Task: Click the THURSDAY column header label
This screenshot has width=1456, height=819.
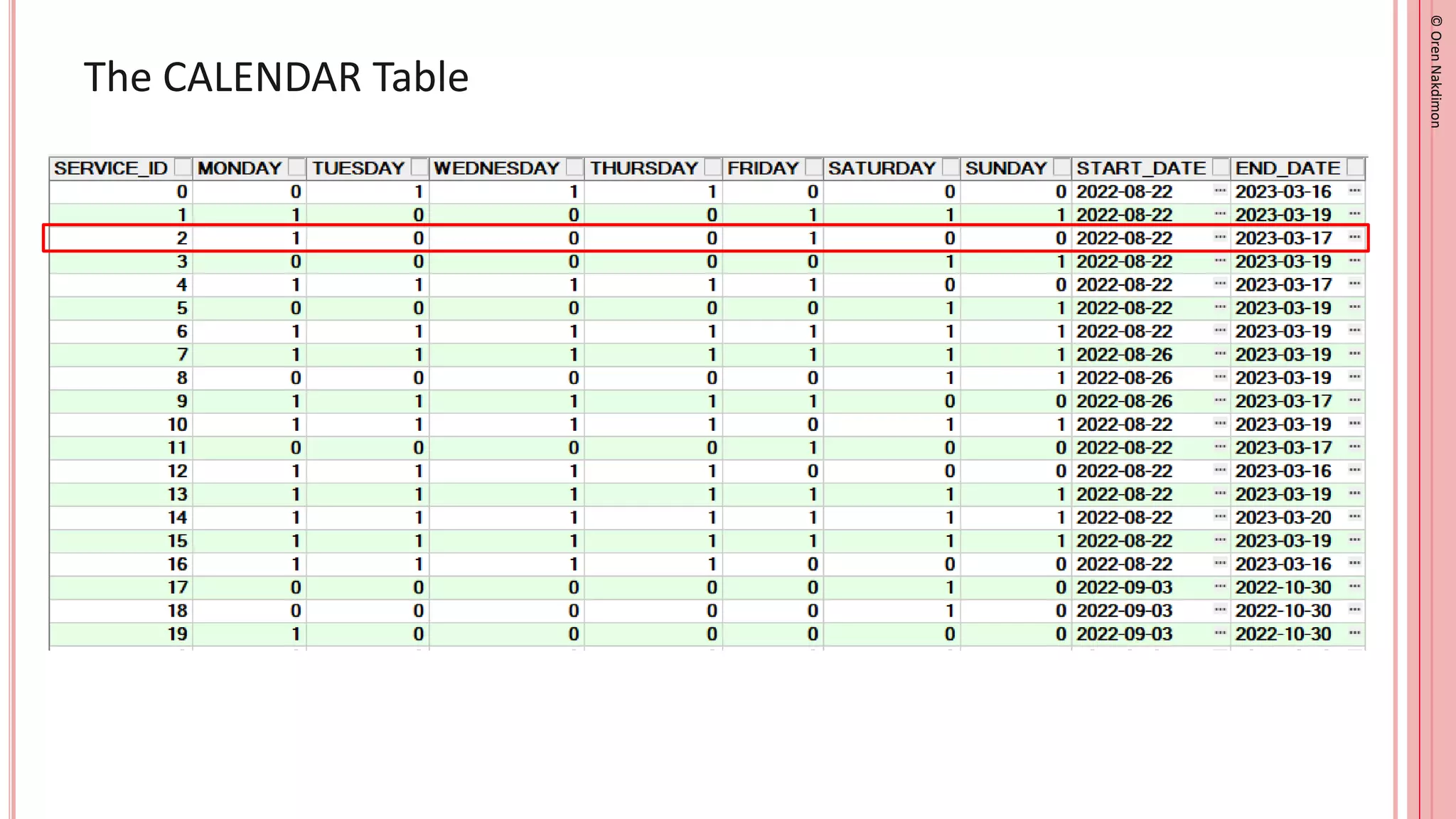Action: 643,168
